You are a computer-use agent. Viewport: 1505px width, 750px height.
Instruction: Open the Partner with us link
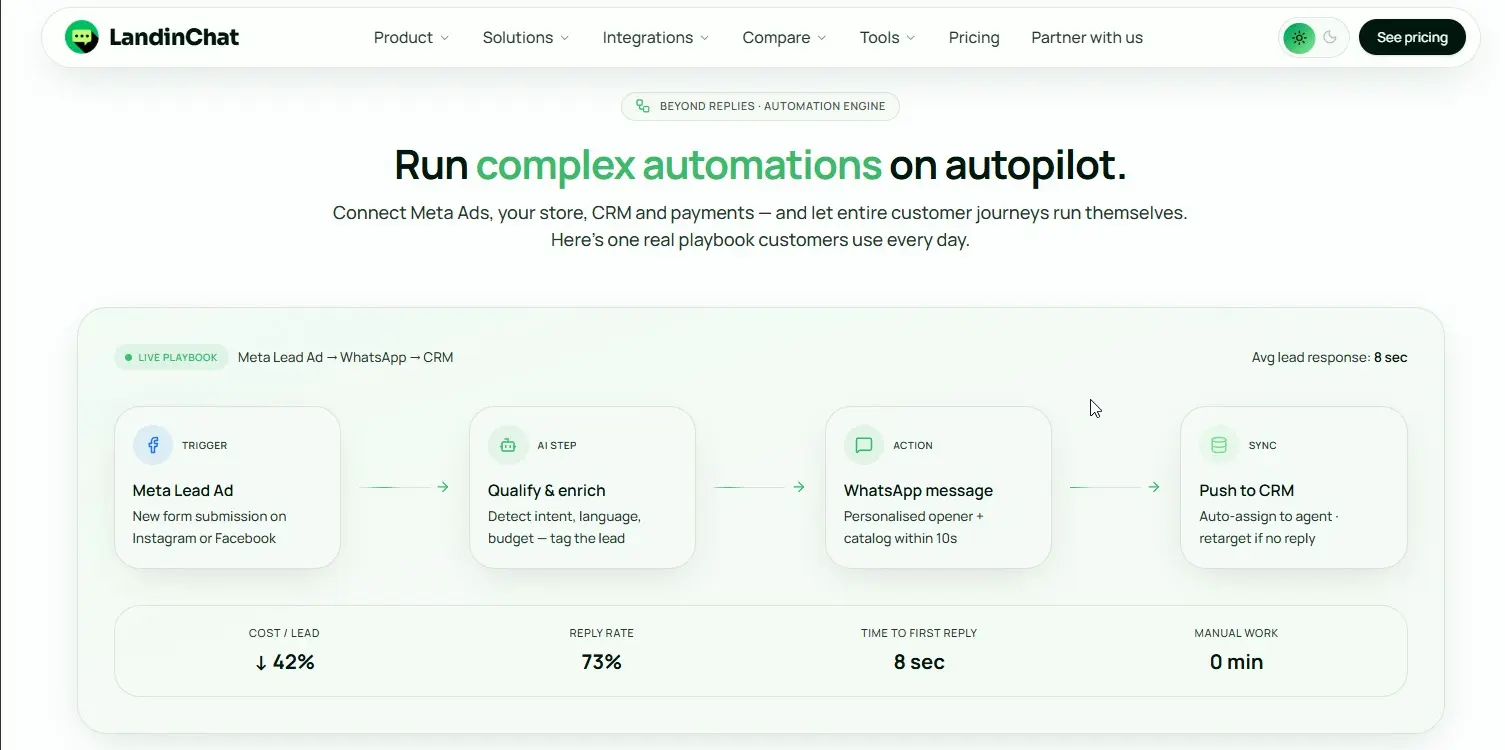click(1087, 38)
